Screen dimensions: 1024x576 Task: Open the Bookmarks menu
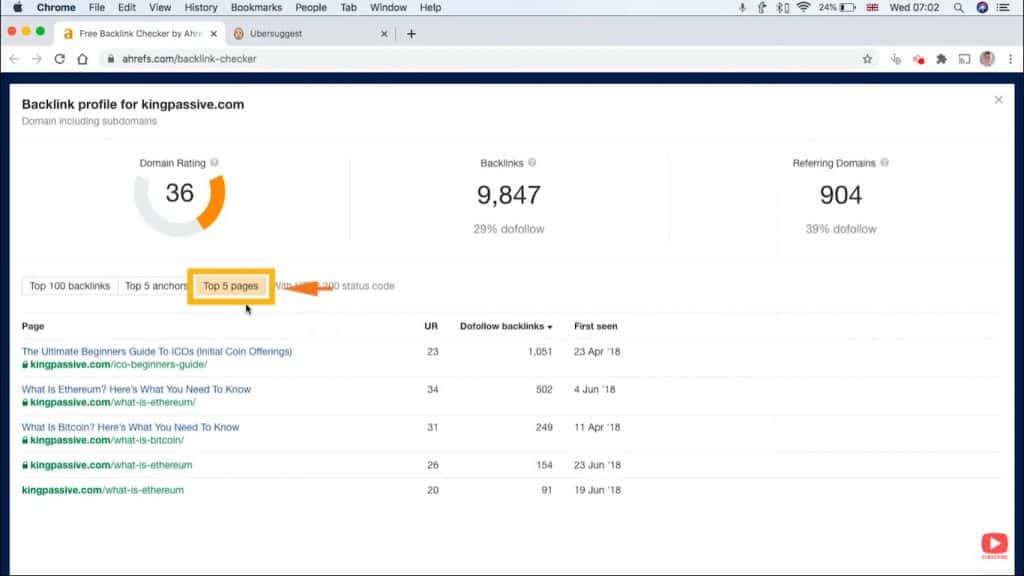pyautogui.click(x=256, y=8)
